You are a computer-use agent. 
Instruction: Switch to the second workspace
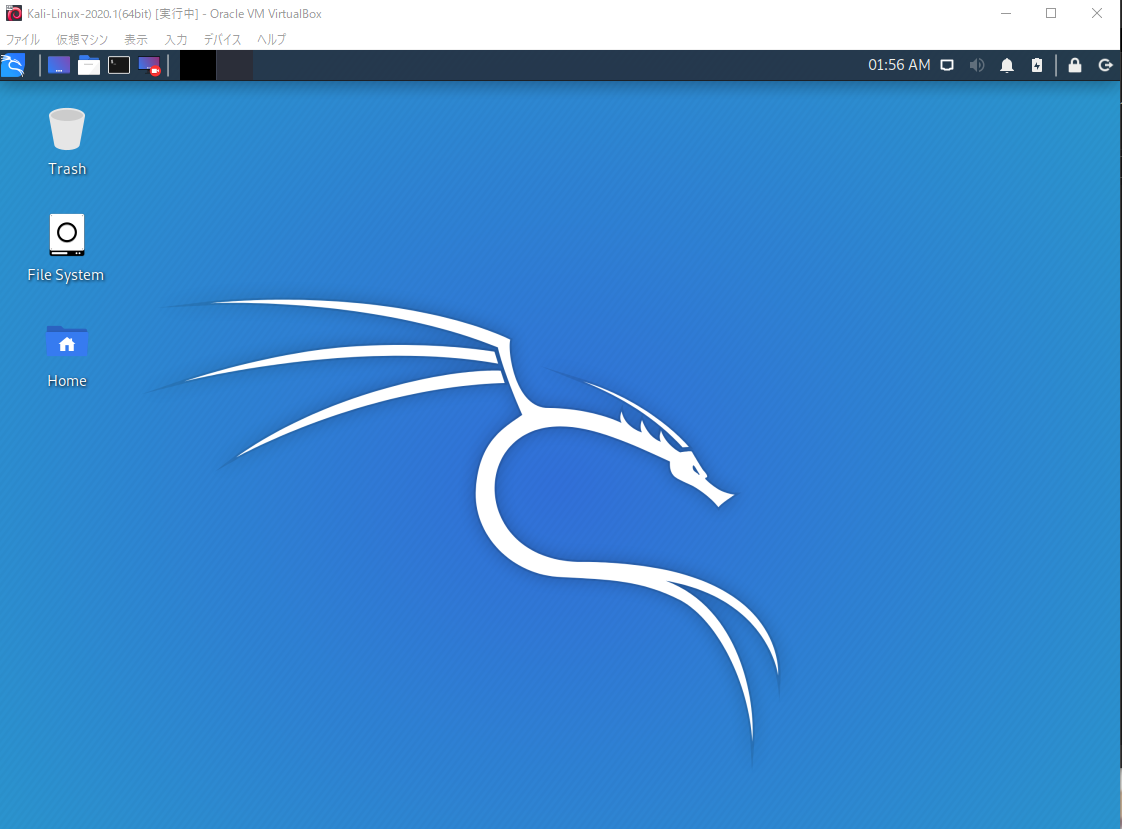235,65
